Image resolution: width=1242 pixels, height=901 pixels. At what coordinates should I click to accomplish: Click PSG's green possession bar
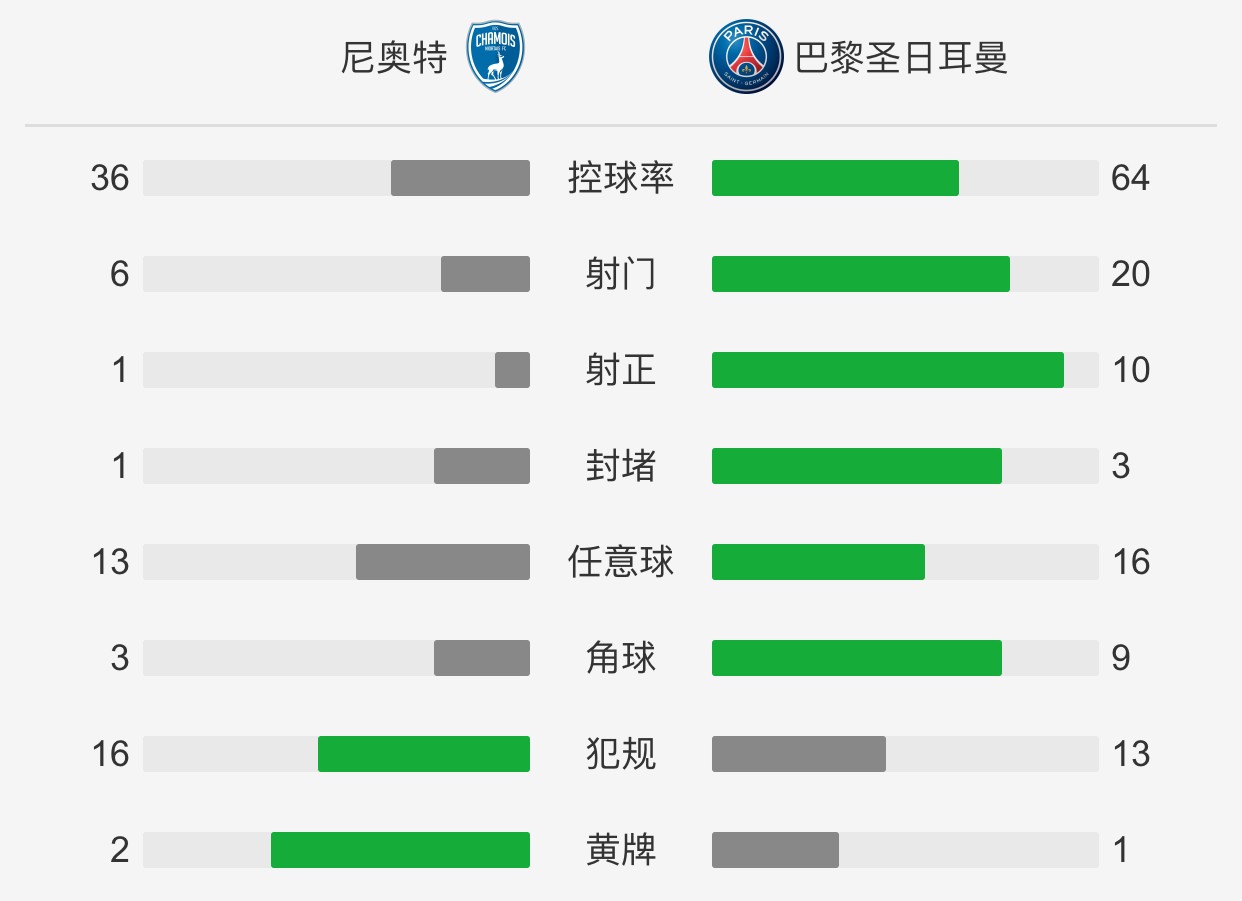pos(835,178)
